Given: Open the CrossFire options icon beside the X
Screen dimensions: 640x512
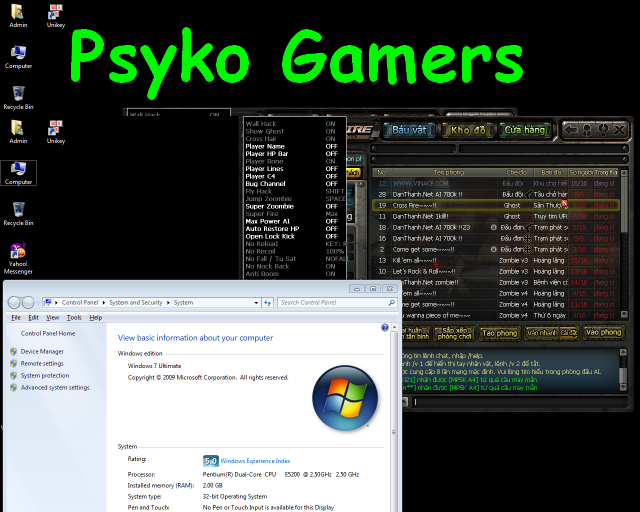Looking at the screenshot, I should [x=603, y=130].
